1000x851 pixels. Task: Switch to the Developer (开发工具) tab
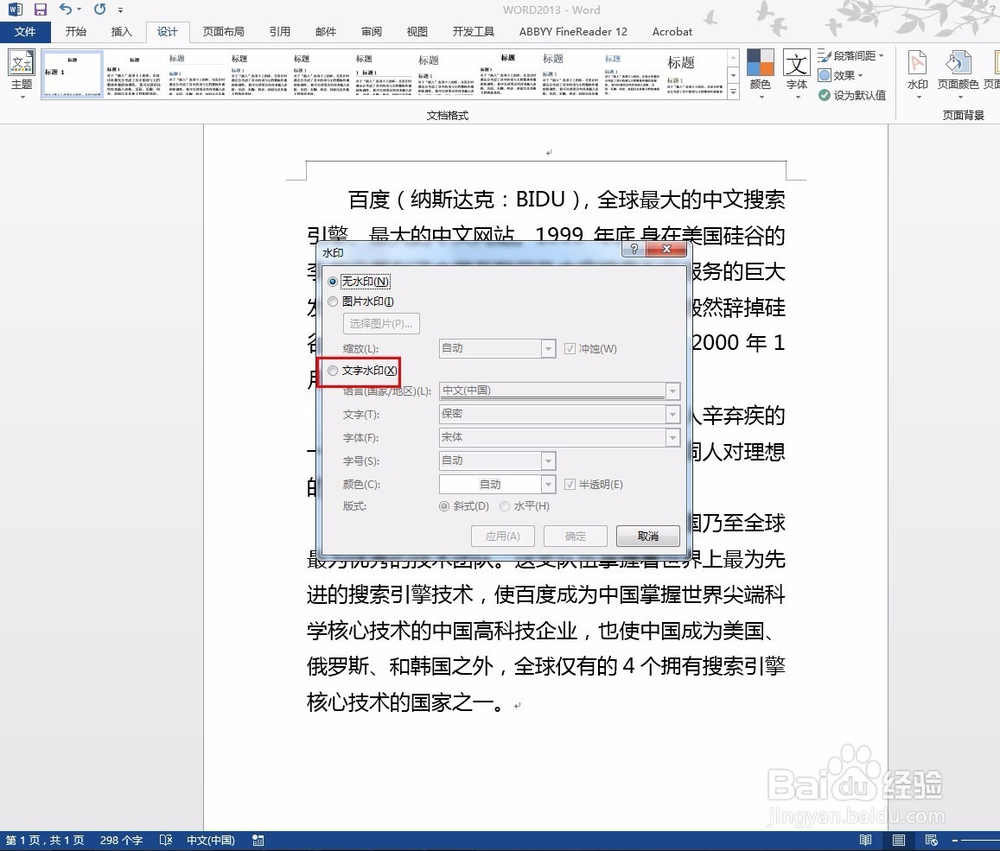[x=473, y=31]
